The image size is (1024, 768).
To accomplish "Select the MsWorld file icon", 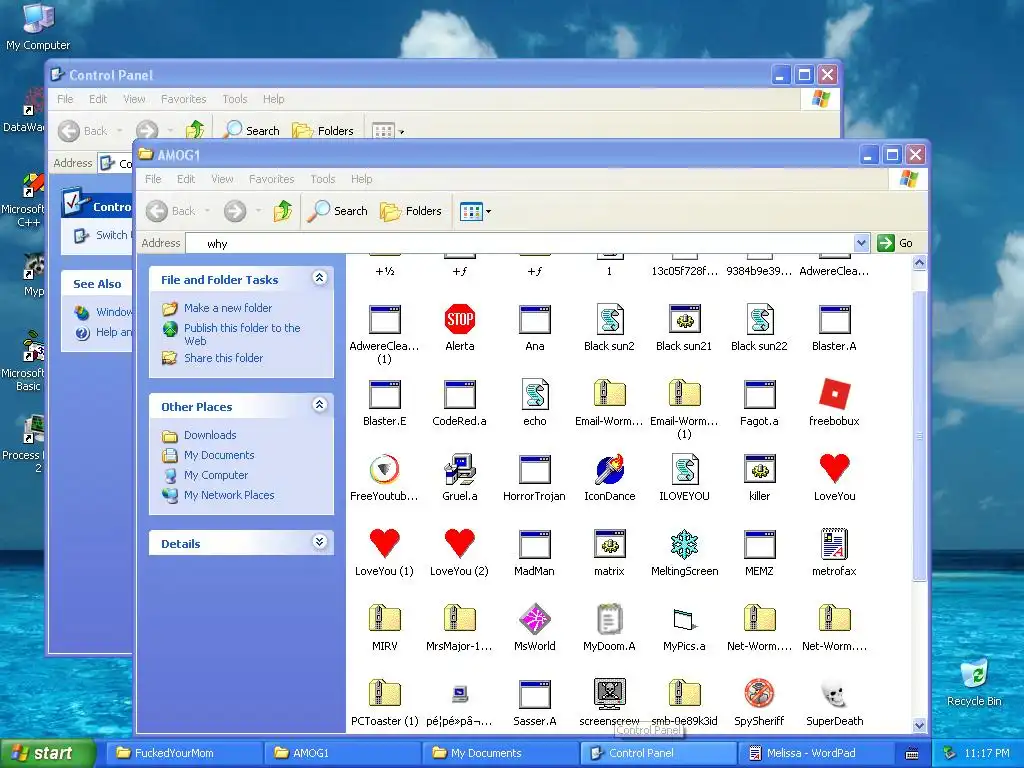I will tap(534, 620).
